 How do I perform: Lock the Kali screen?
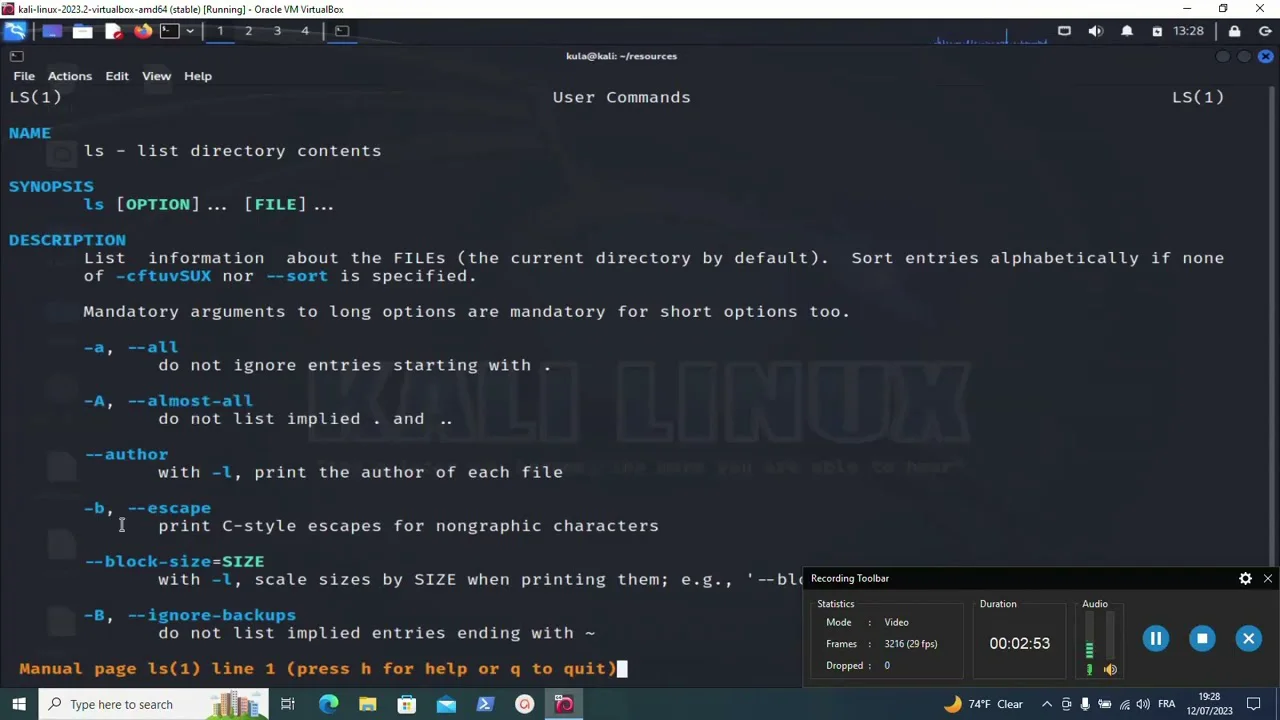click(1235, 31)
